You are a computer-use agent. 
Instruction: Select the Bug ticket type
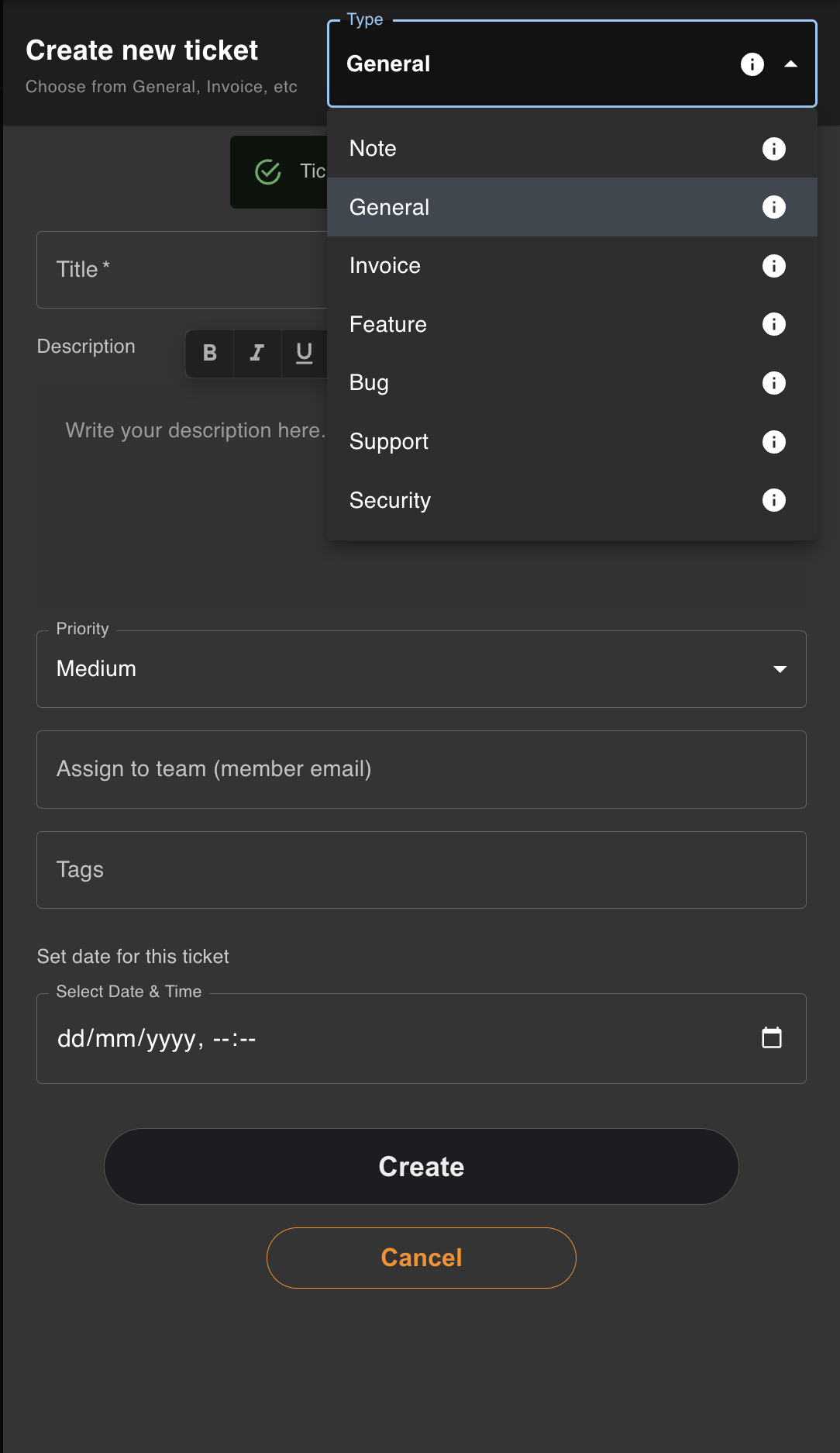coord(572,383)
